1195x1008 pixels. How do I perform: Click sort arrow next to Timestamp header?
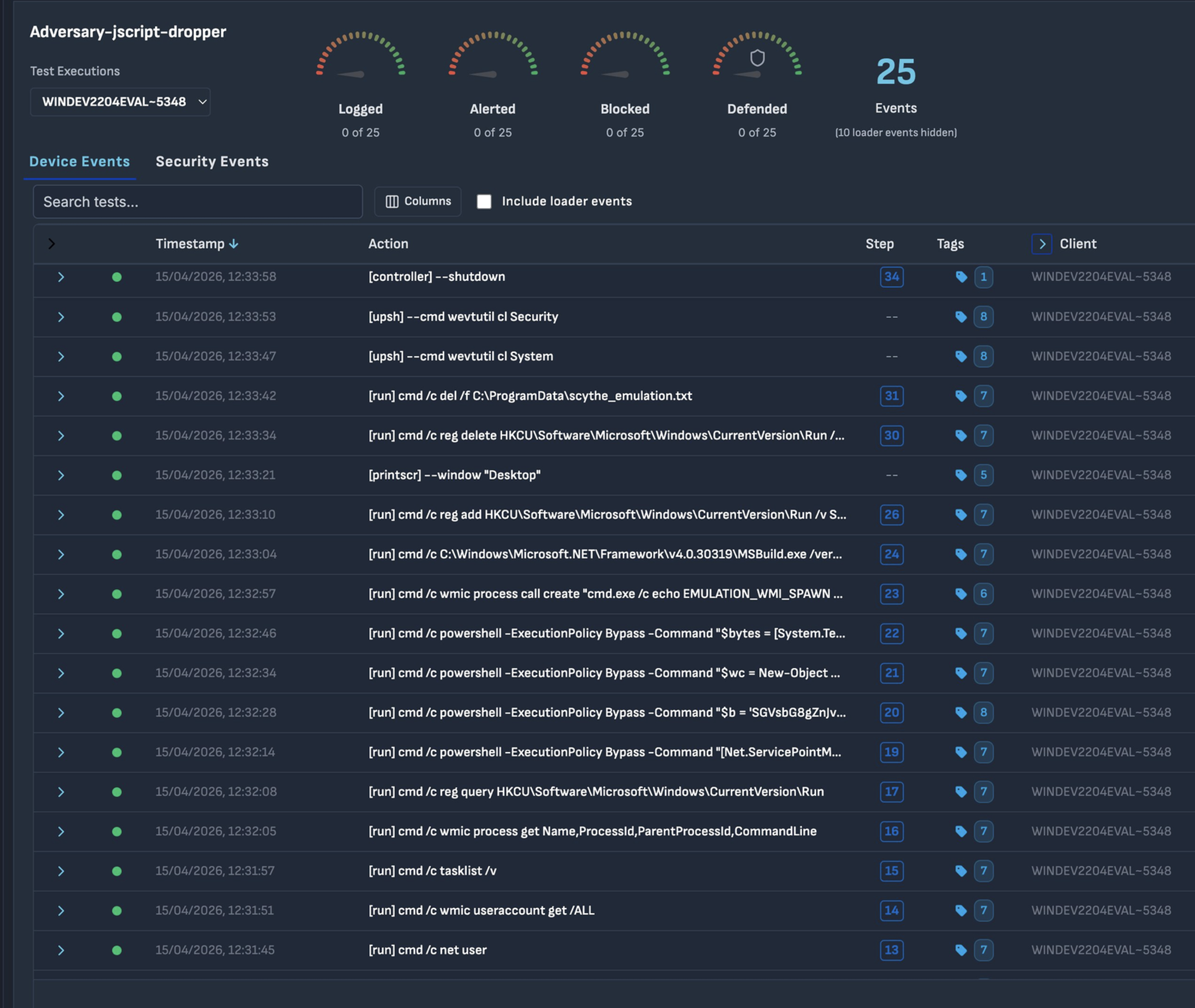pos(234,244)
